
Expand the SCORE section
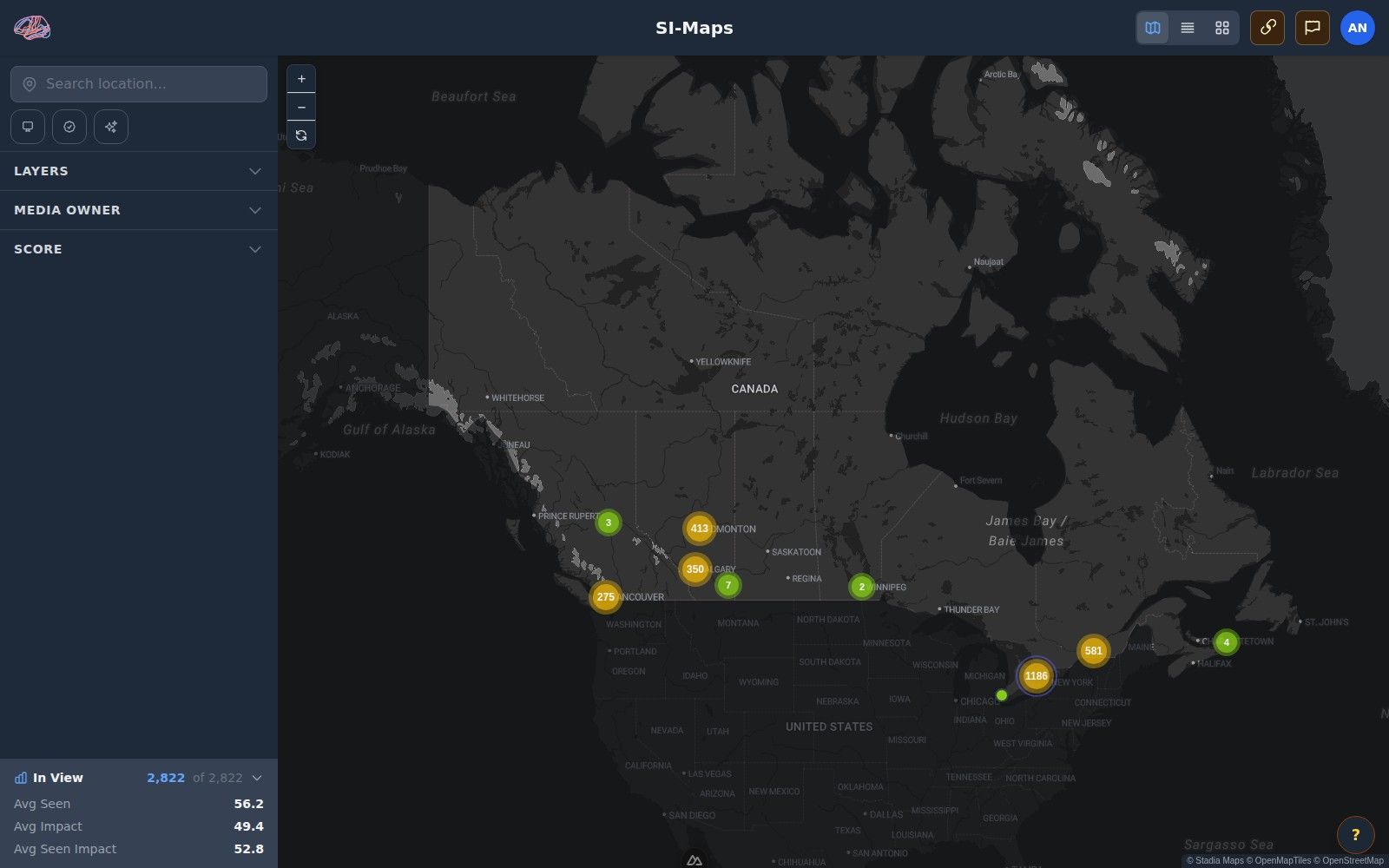pos(139,249)
